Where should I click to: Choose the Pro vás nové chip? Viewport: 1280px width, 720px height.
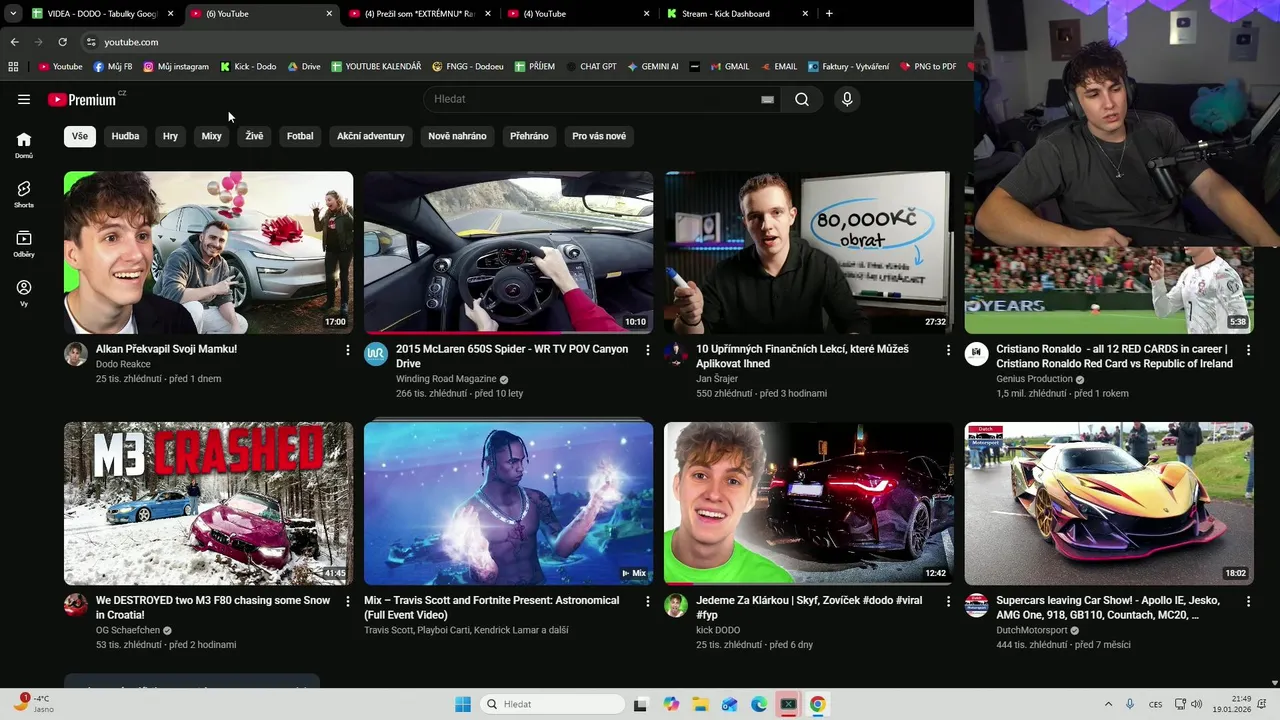point(599,136)
